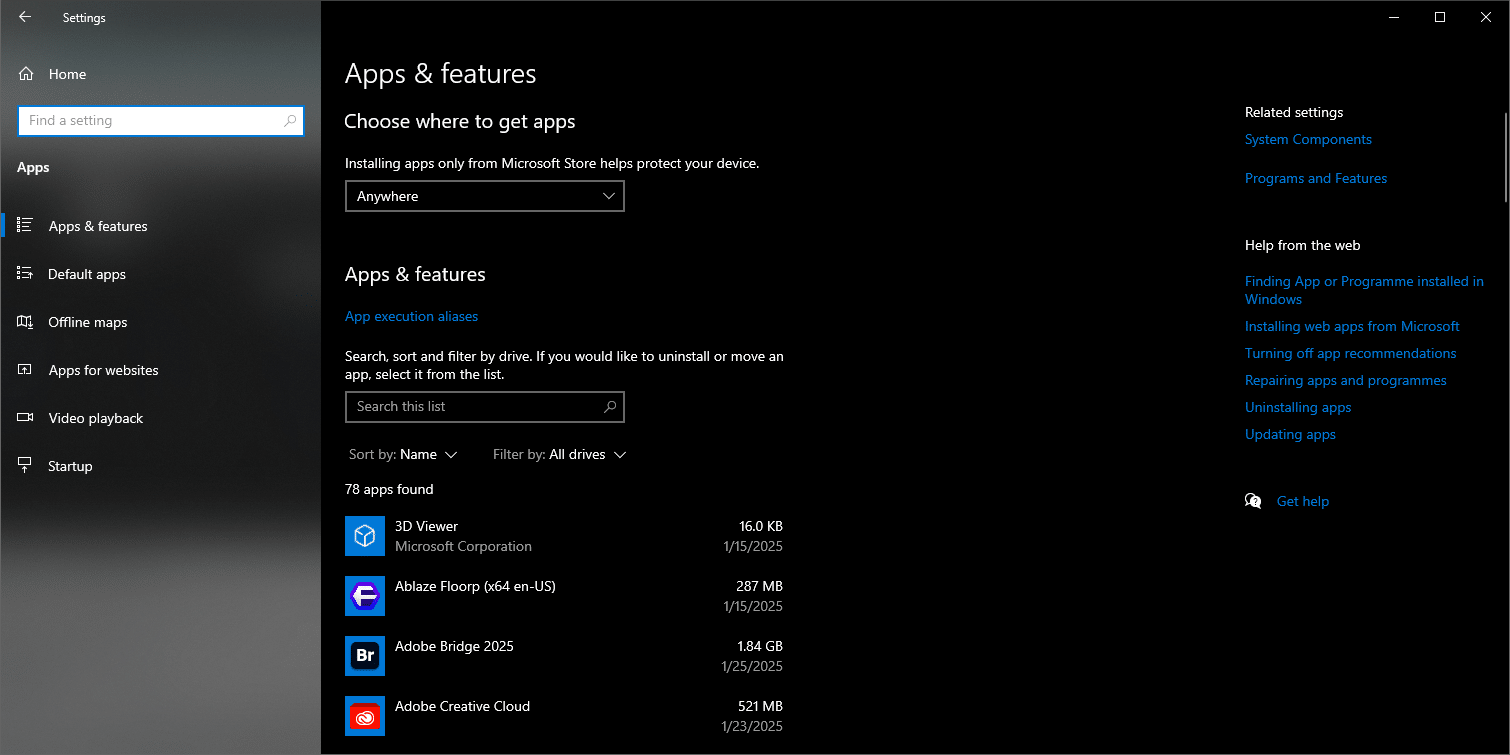Select Startup in the sidebar
Image resolution: width=1510 pixels, height=755 pixels.
click(x=70, y=466)
